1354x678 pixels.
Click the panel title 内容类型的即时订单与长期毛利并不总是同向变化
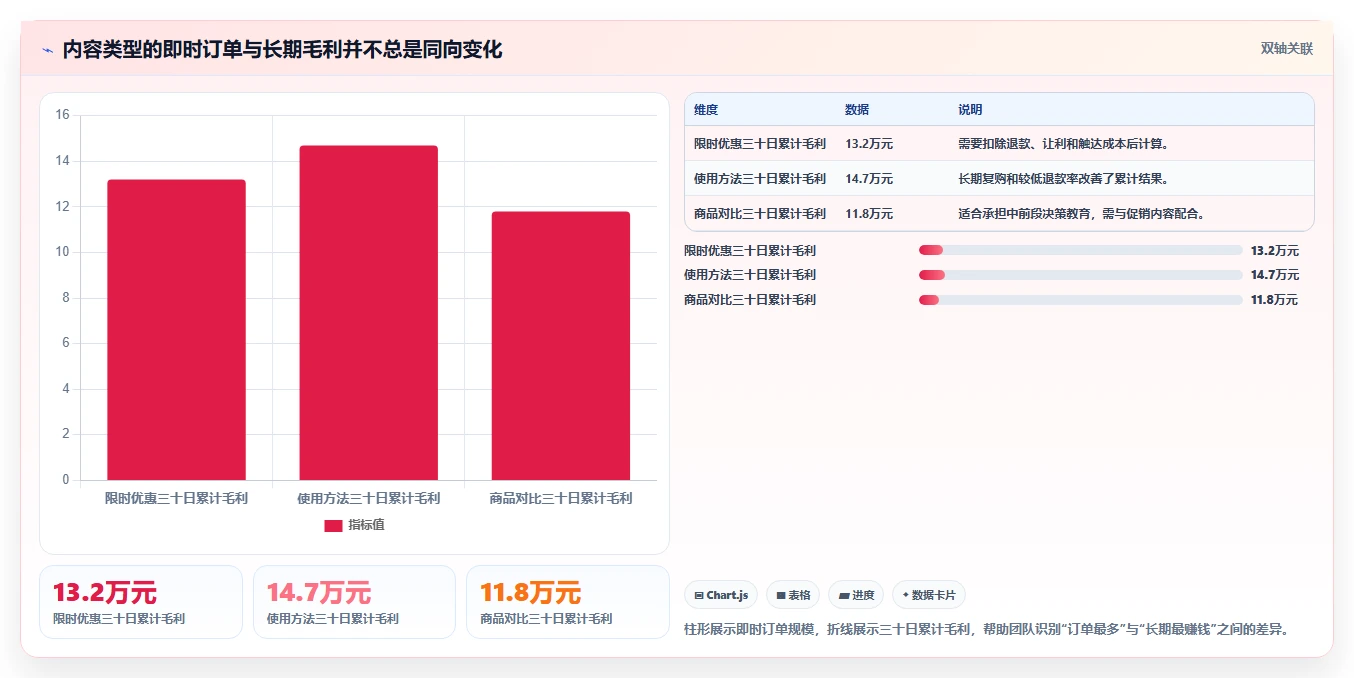pyautogui.click(x=282, y=49)
